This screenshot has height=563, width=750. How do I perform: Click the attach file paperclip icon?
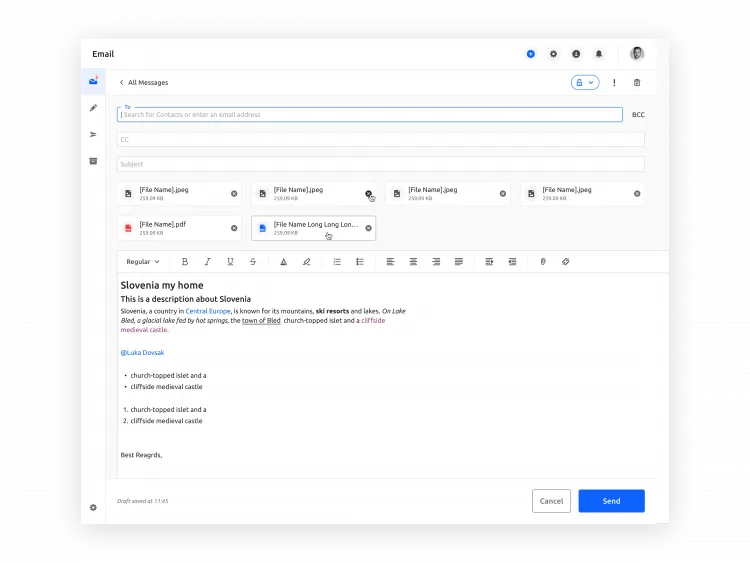tap(542, 262)
